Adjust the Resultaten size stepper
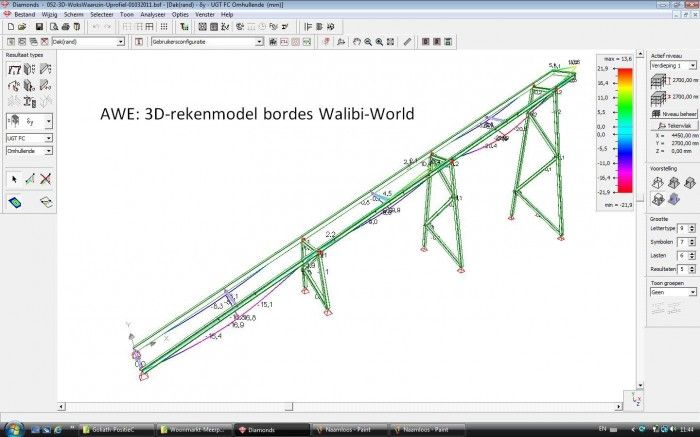Screen dimensions: 700x437 tap(692, 269)
